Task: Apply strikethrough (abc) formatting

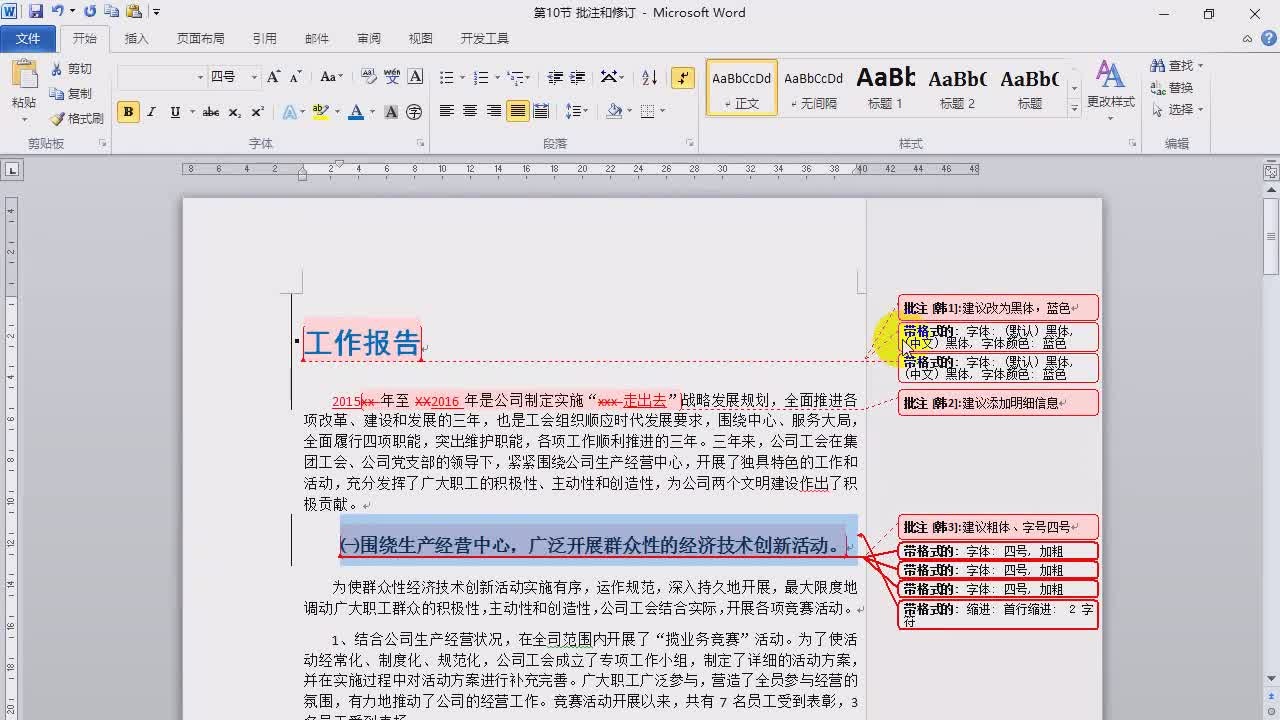Action: 210,112
